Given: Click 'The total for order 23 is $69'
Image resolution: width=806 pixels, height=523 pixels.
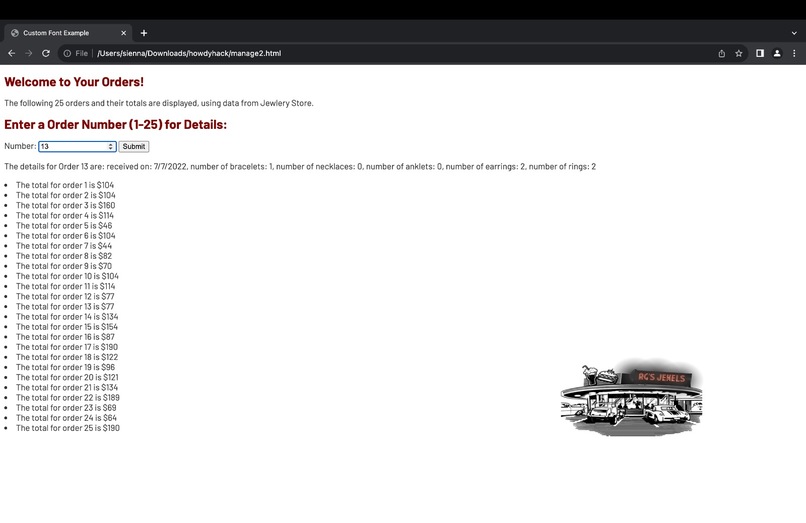Looking at the screenshot, I should tap(66, 408).
